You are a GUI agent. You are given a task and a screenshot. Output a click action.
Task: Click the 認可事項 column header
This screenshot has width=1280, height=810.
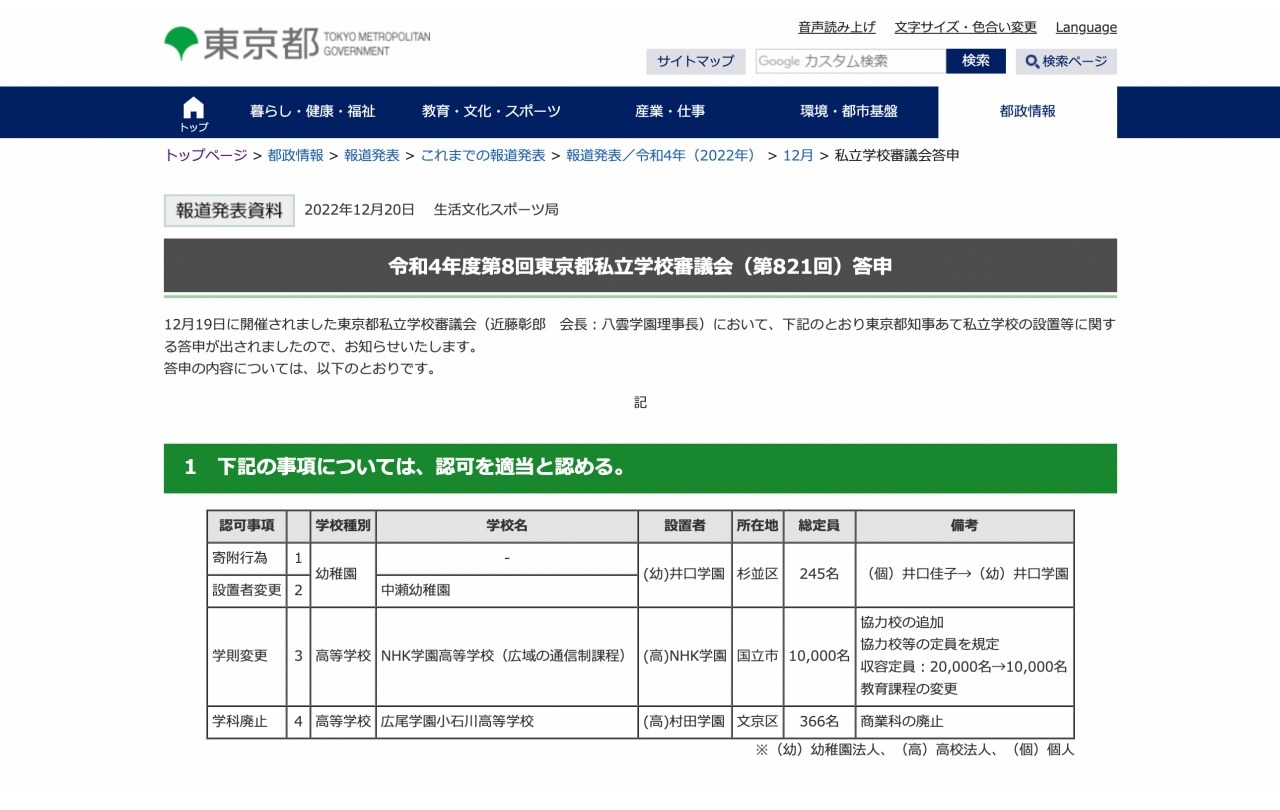246,526
